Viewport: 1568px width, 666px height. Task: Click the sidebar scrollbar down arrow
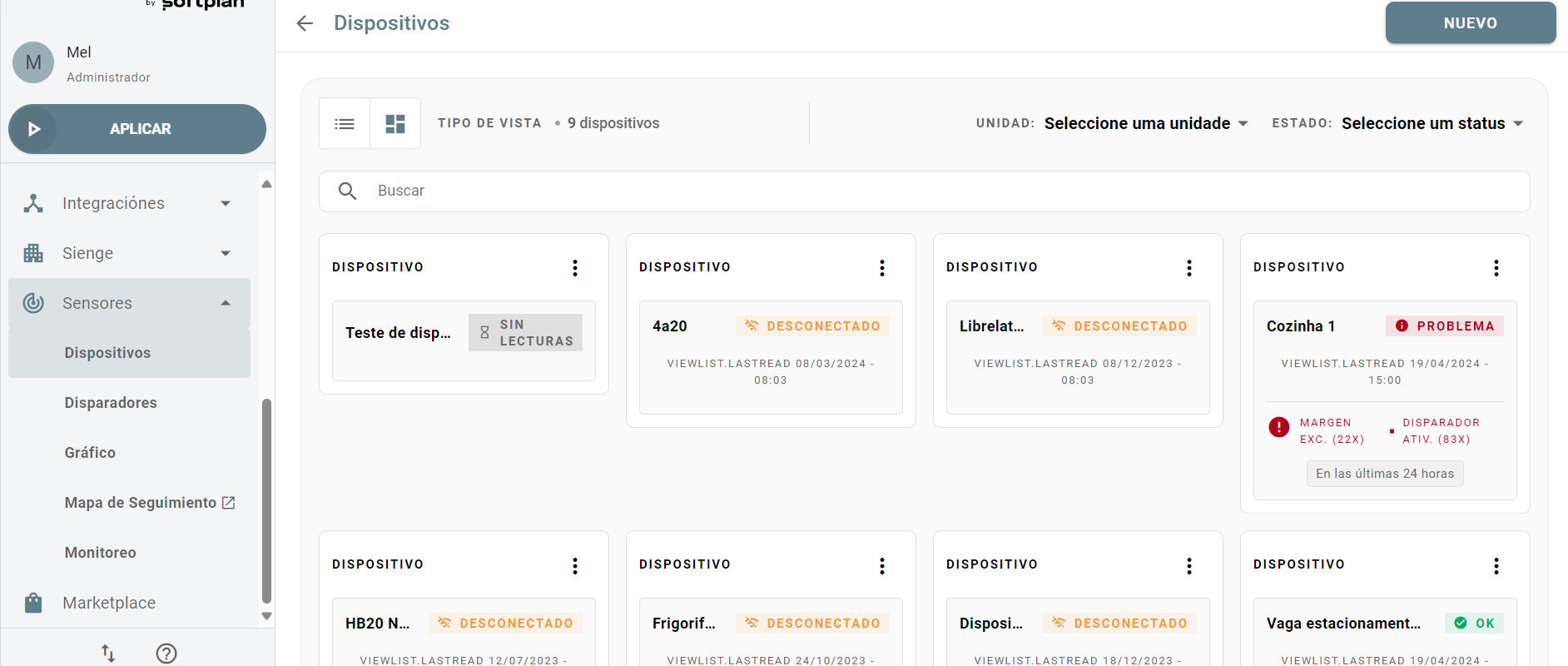point(266,616)
